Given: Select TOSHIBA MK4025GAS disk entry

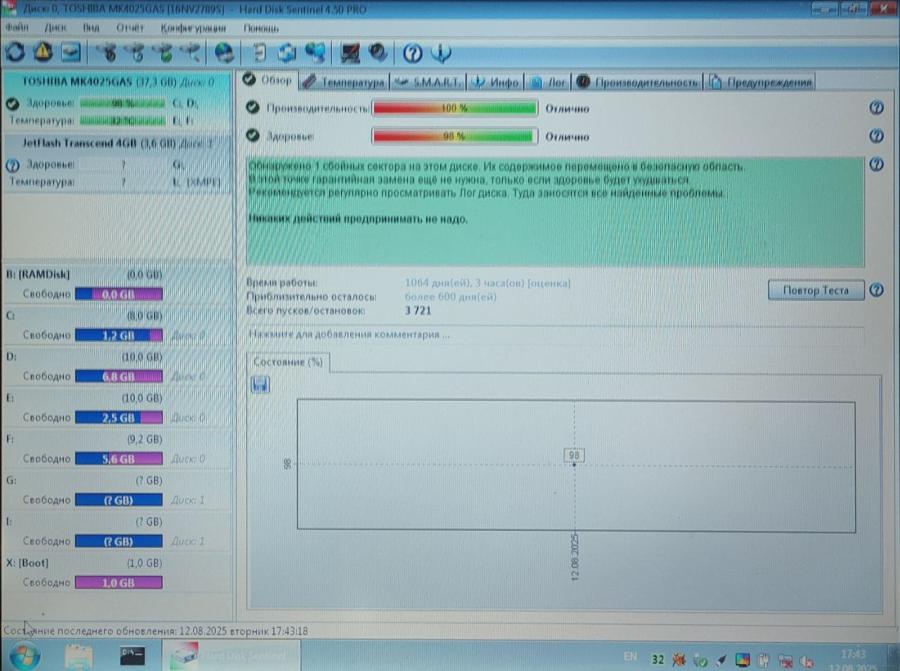Looking at the screenshot, I should 117,101.
